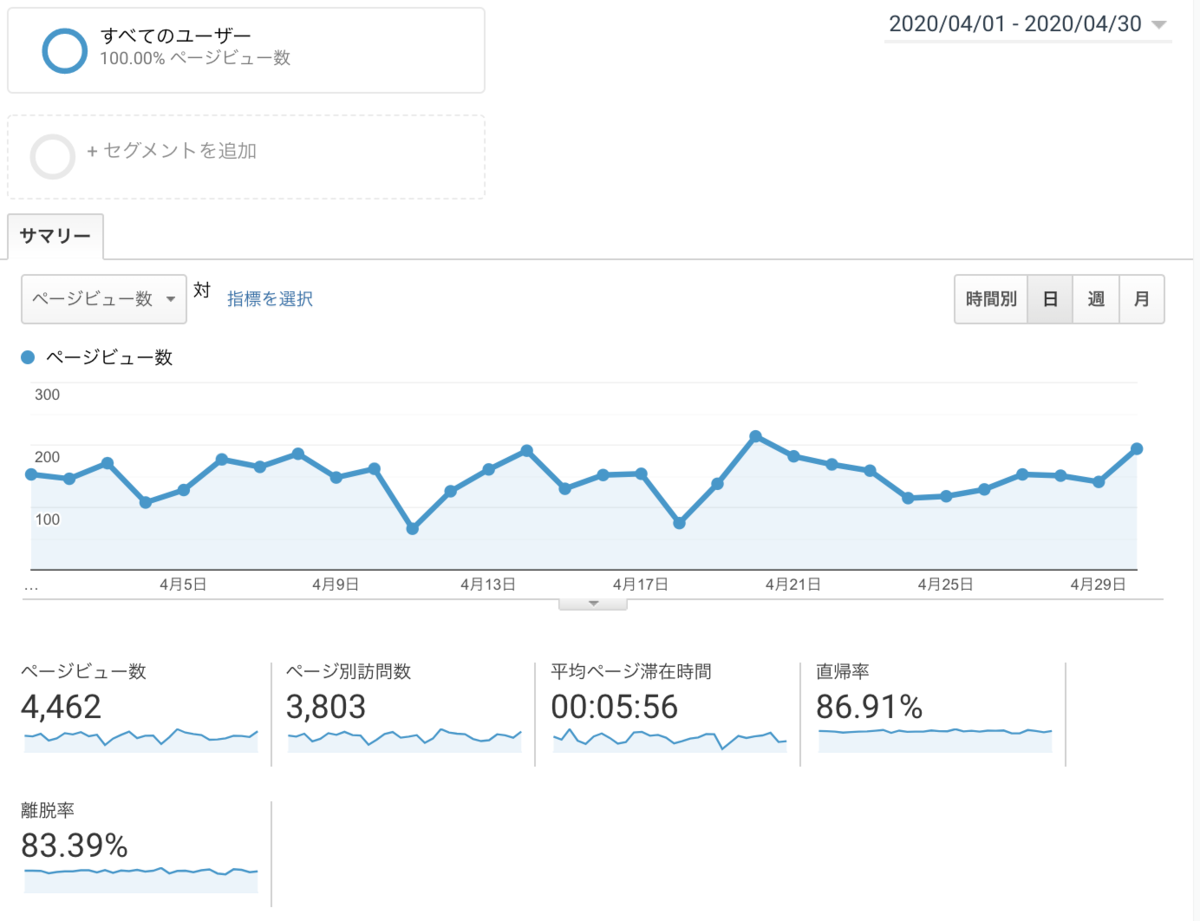Click the ページビュー数 legend dot
The height and width of the screenshot is (921, 1200).
pyautogui.click(x=28, y=357)
